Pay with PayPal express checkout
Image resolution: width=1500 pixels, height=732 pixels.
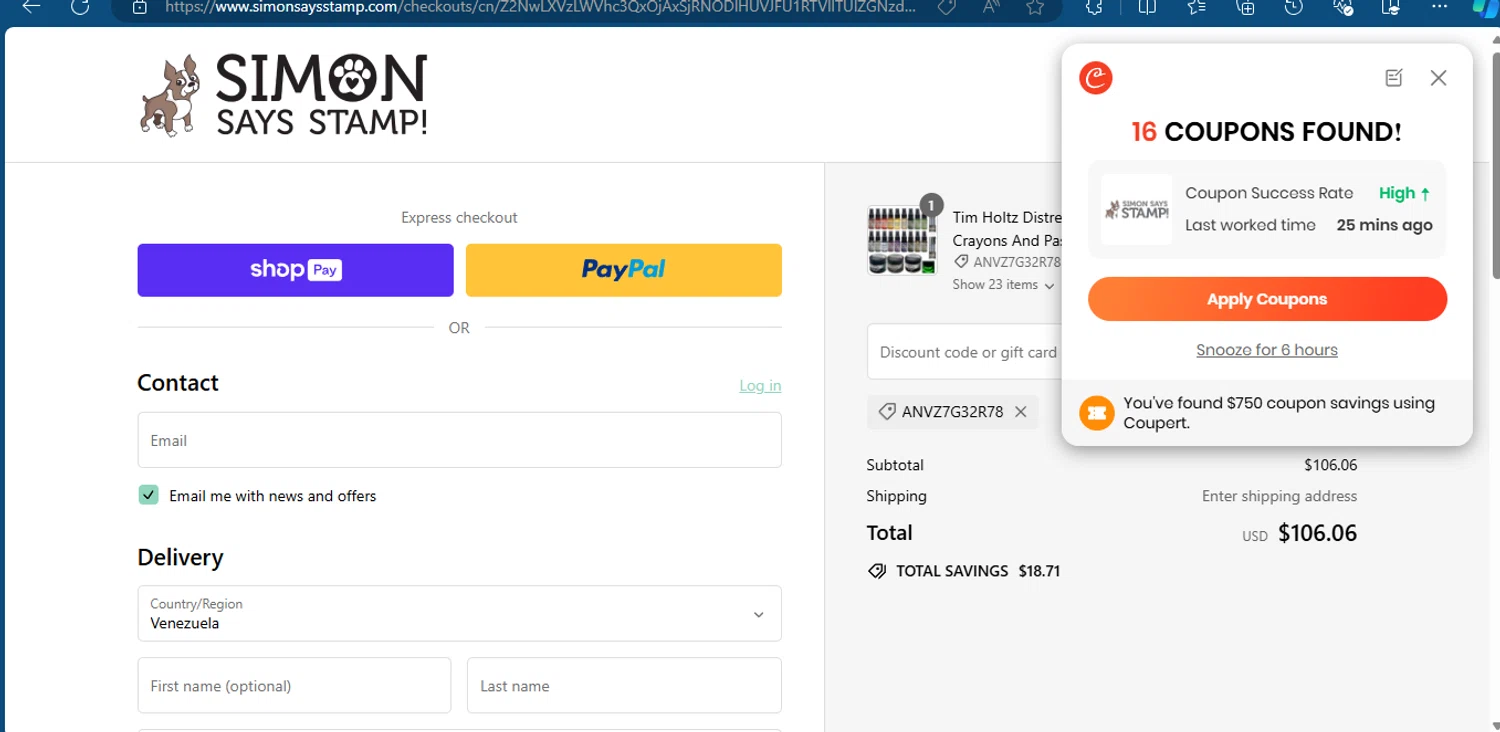click(x=624, y=270)
